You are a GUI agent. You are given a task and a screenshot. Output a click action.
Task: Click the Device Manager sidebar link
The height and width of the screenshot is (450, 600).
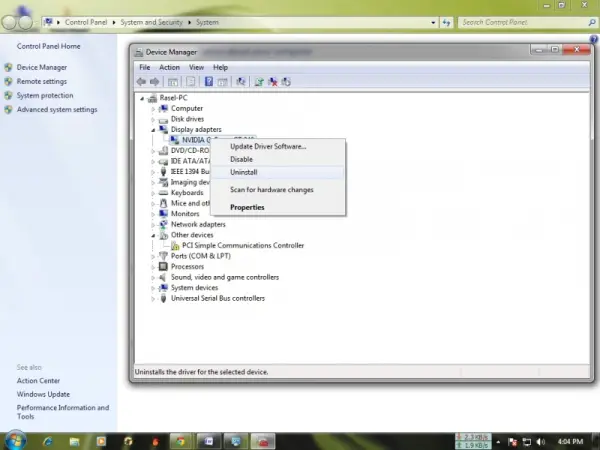click(x=42, y=67)
